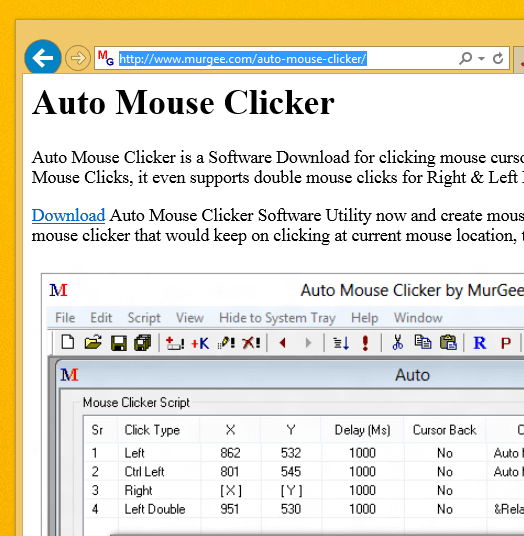
Task: Open the File menu
Action: coord(65,318)
